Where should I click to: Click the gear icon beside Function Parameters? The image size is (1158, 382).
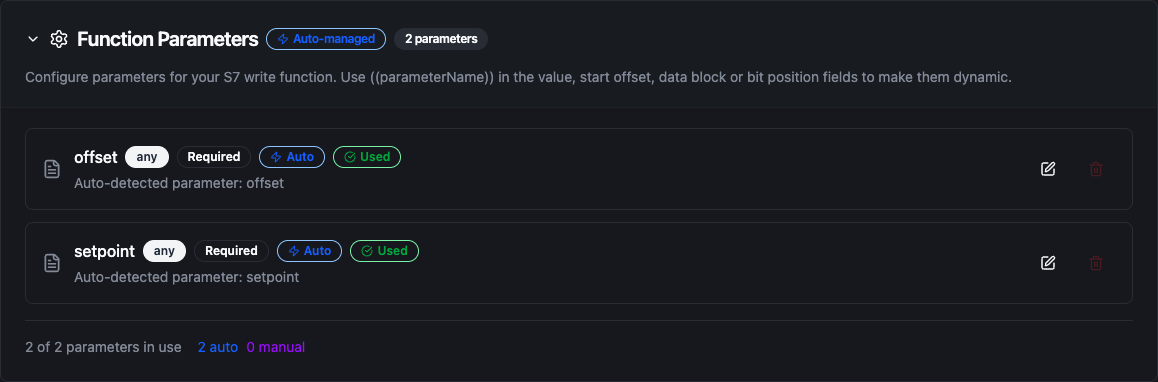point(58,39)
